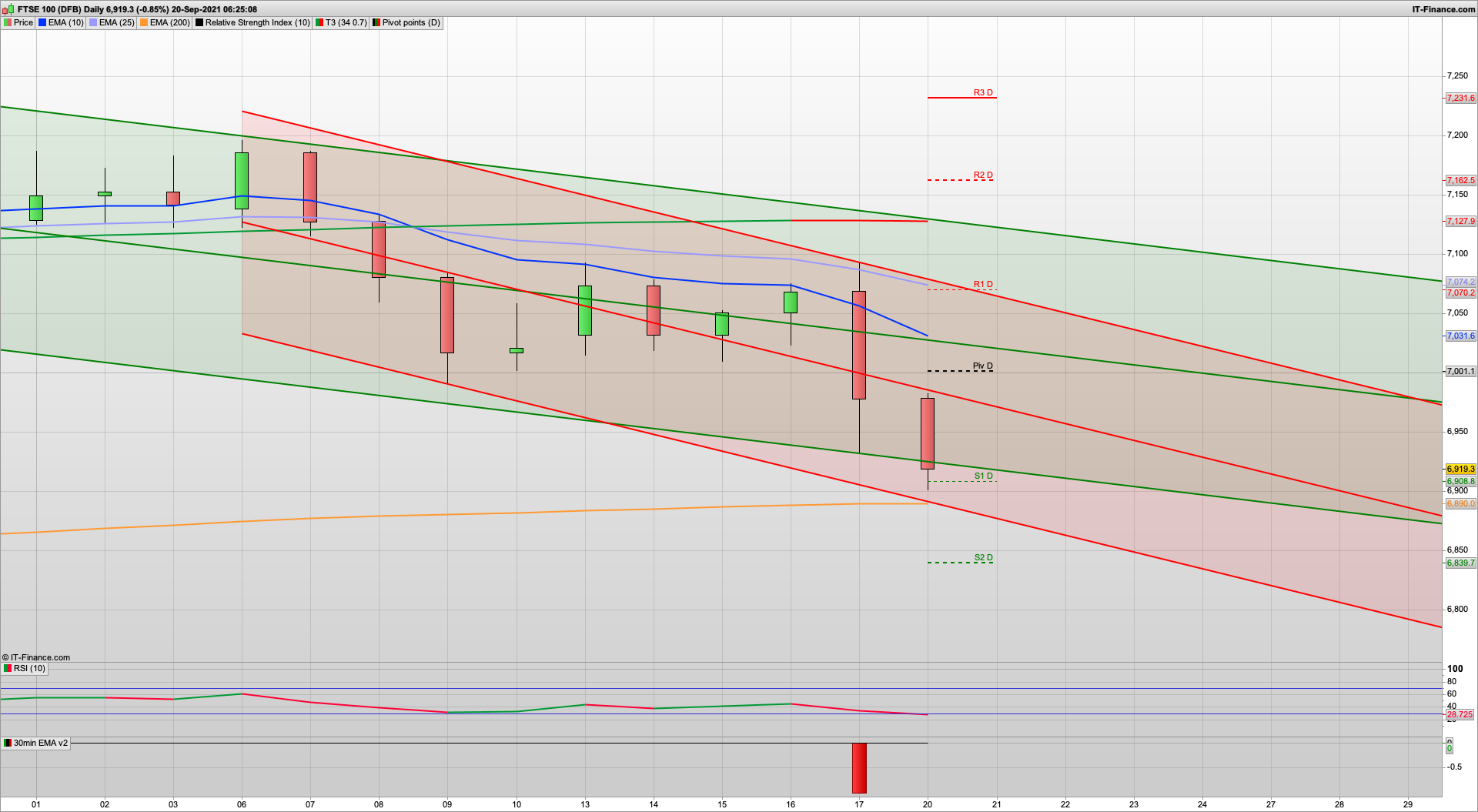Screen dimensions: 1478x812
Task: Click the 7,162.5 price tag on axis
Action: click(x=1460, y=181)
